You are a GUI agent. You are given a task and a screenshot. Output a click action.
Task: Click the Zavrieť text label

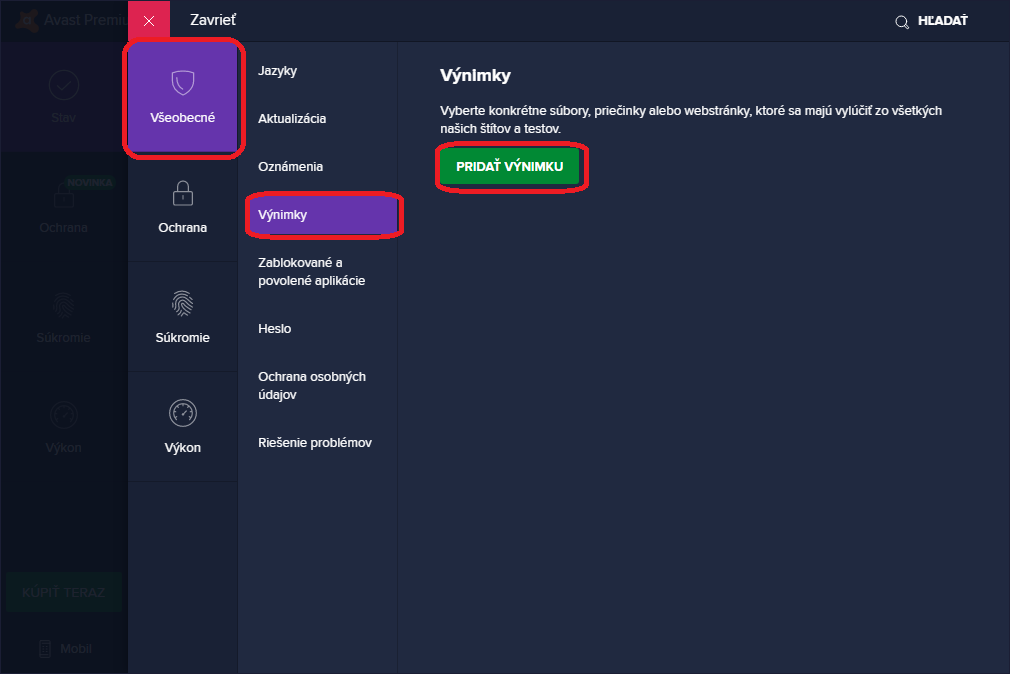213,20
